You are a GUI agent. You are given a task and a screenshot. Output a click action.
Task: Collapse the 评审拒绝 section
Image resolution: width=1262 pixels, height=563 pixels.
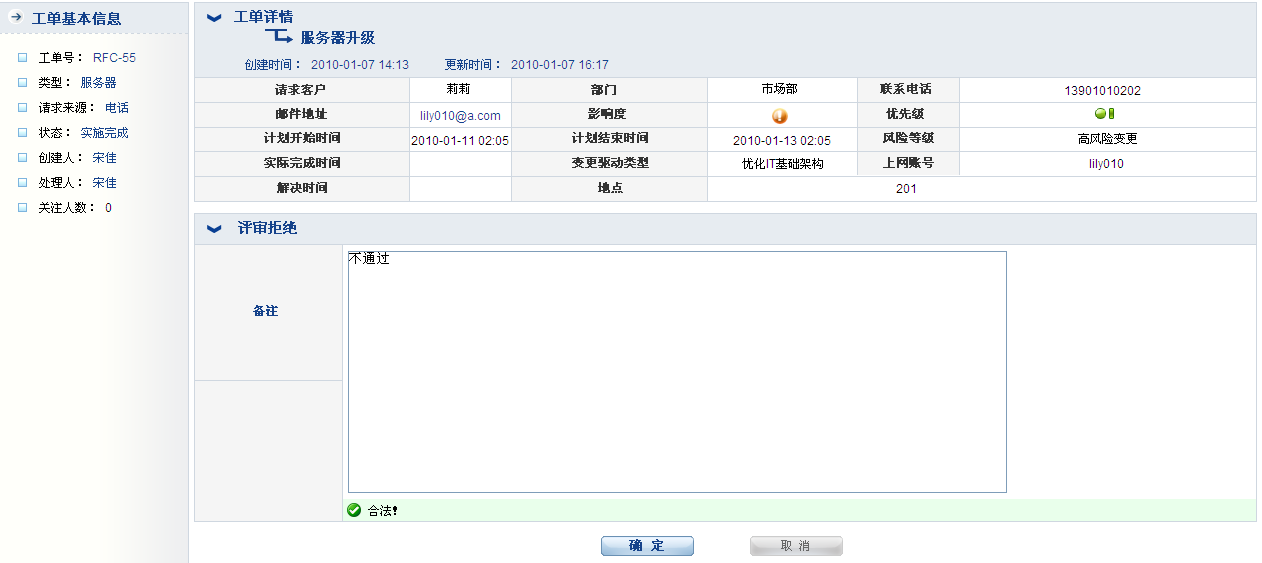(213, 229)
